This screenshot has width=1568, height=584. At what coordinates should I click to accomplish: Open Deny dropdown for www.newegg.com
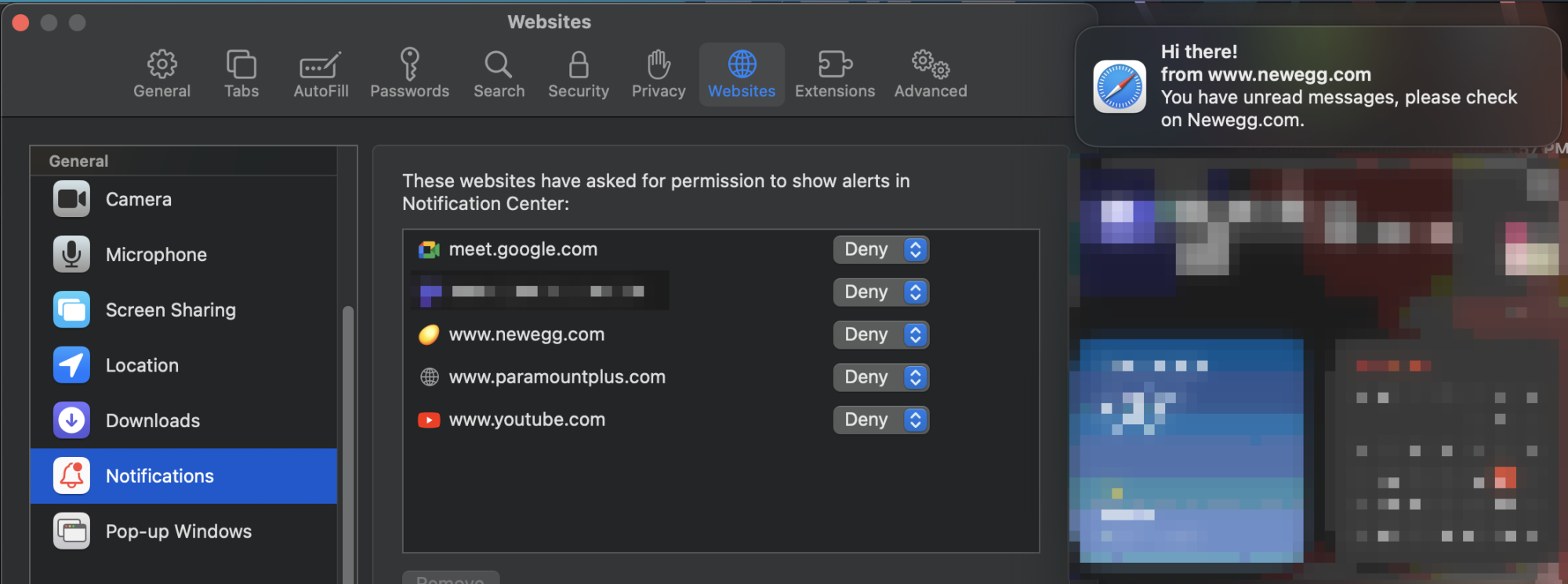(881, 335)
